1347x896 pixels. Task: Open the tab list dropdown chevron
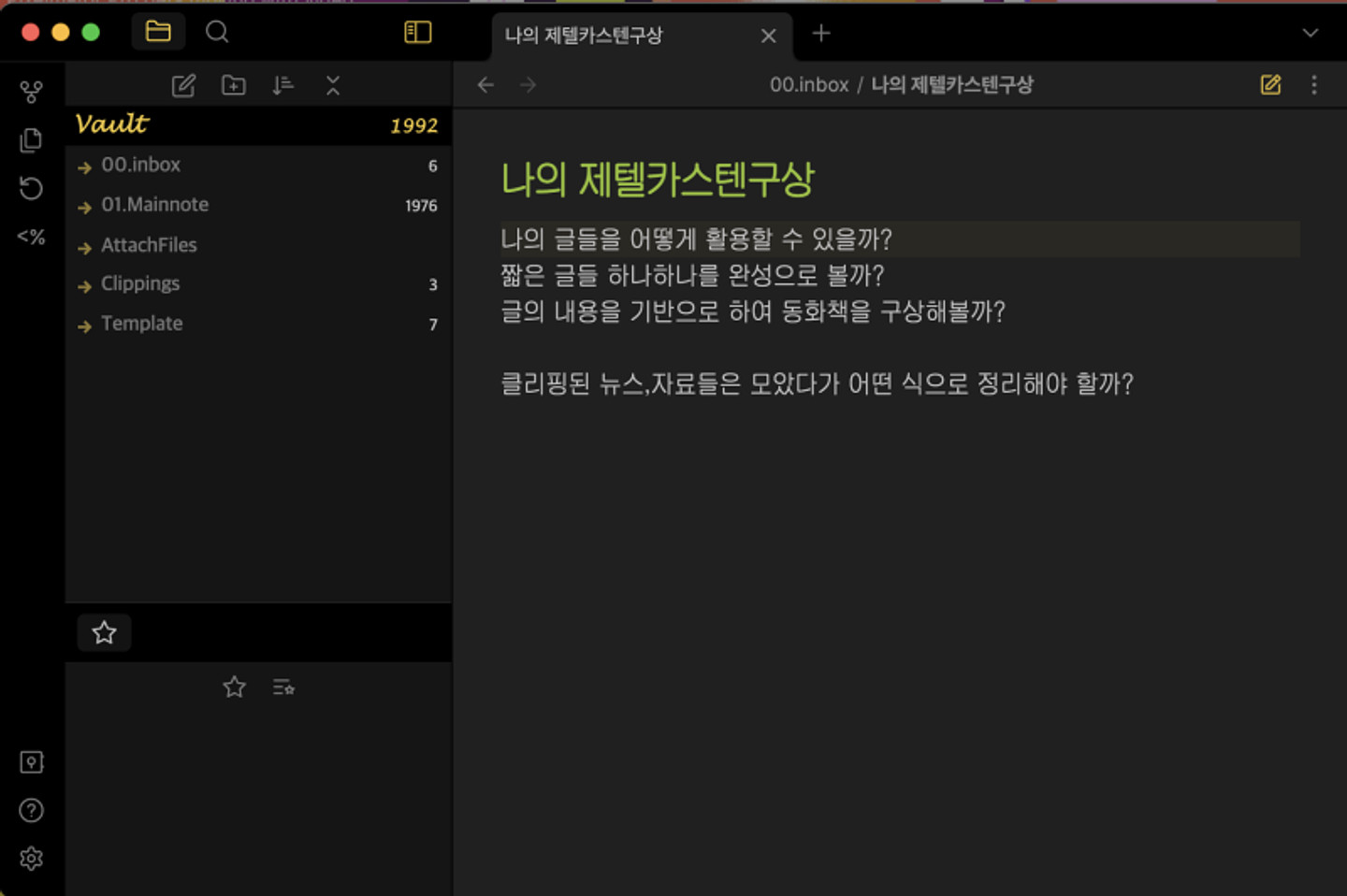coord(1310,33)
